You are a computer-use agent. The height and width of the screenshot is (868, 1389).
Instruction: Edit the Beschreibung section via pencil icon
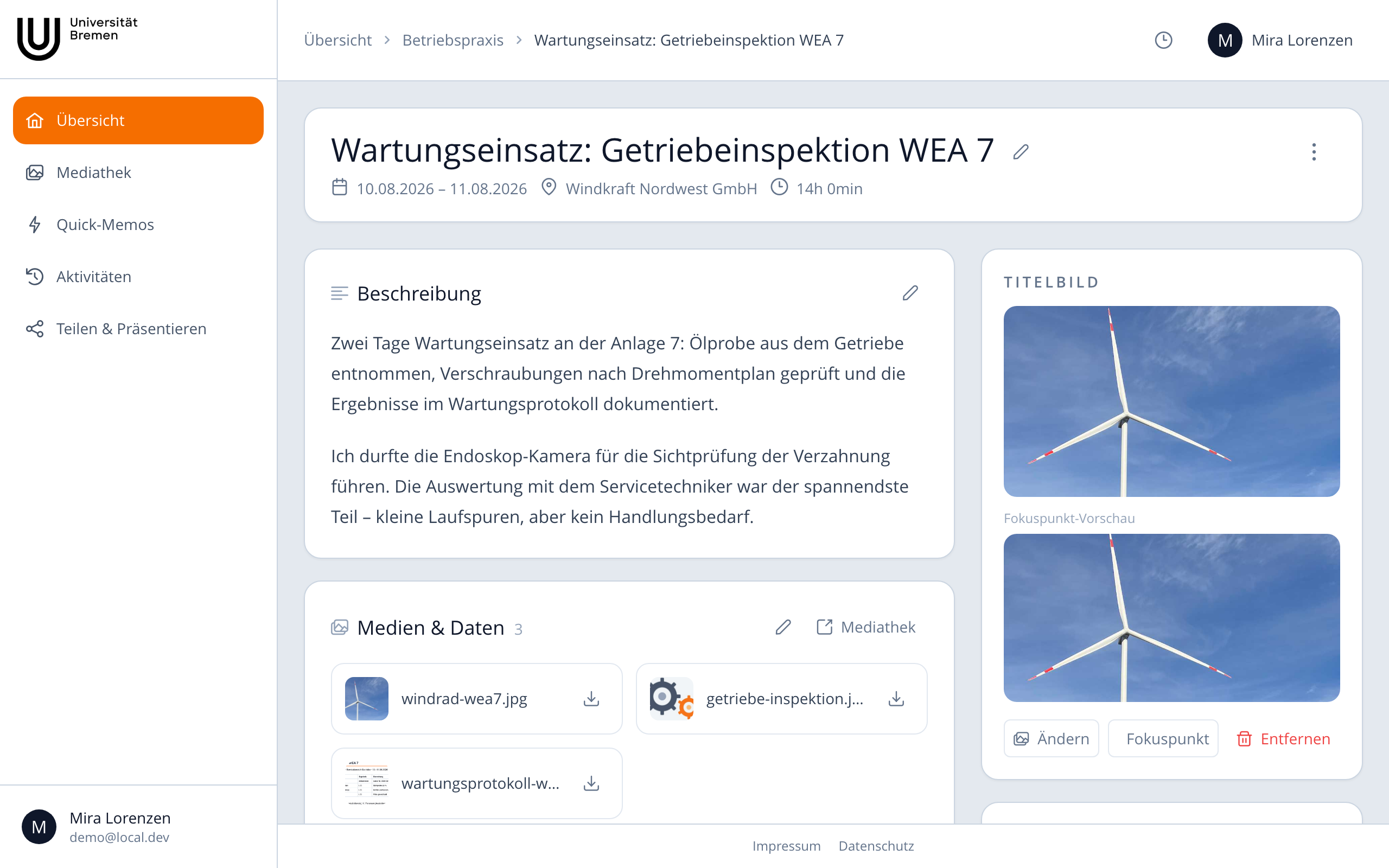910,293
